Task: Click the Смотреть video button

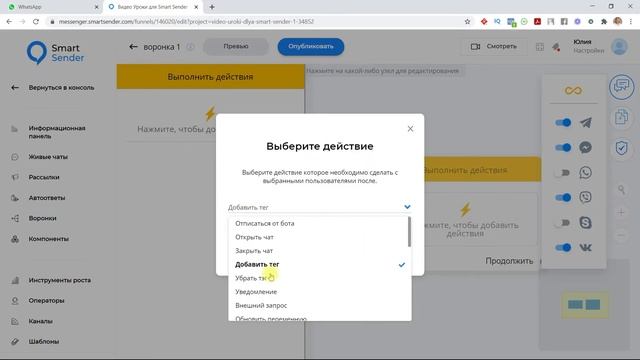Action: (x=493, y=47)
